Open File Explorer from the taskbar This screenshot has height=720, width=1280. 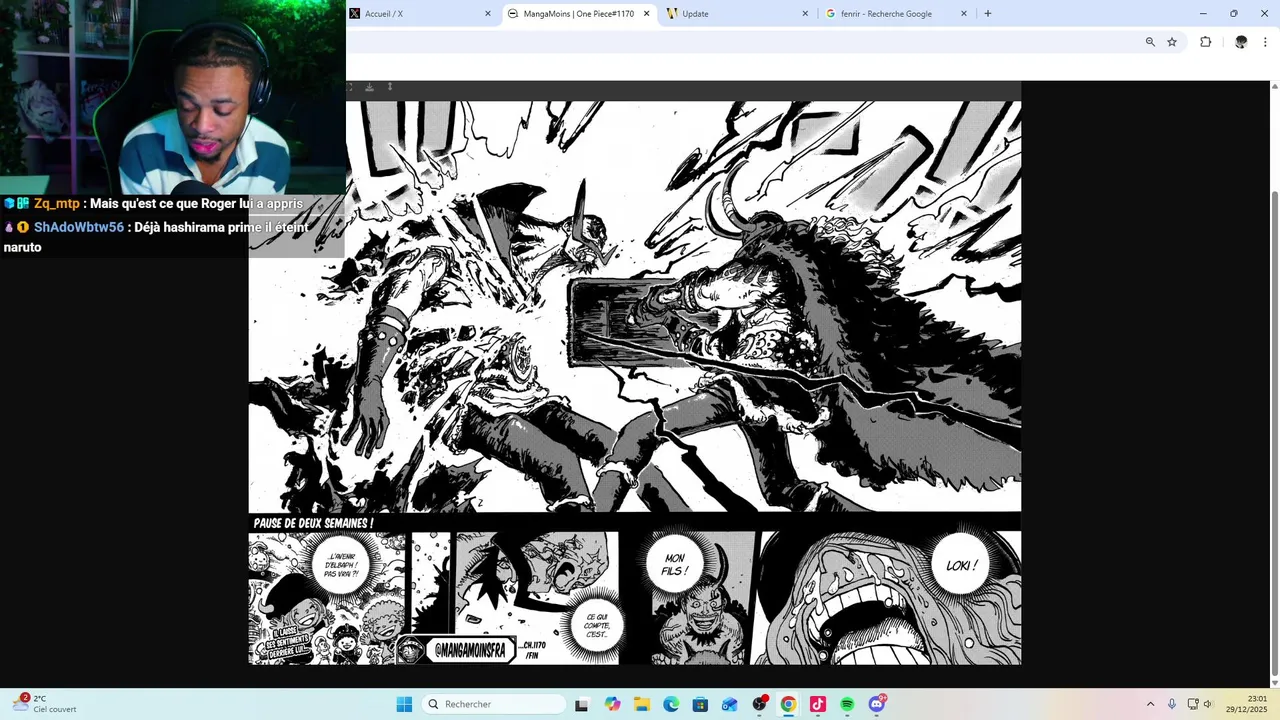[x=641, y=704]
